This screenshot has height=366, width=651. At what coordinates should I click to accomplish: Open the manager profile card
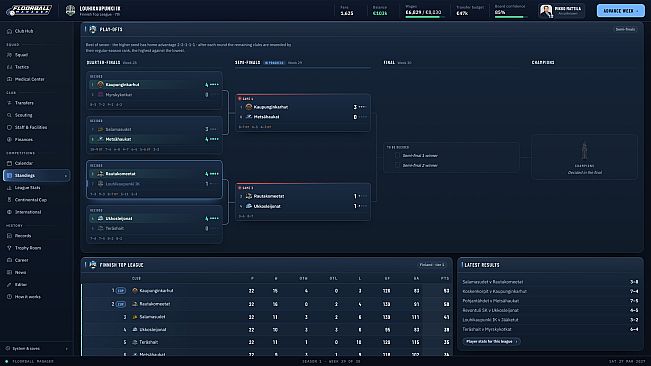[561, 11]
